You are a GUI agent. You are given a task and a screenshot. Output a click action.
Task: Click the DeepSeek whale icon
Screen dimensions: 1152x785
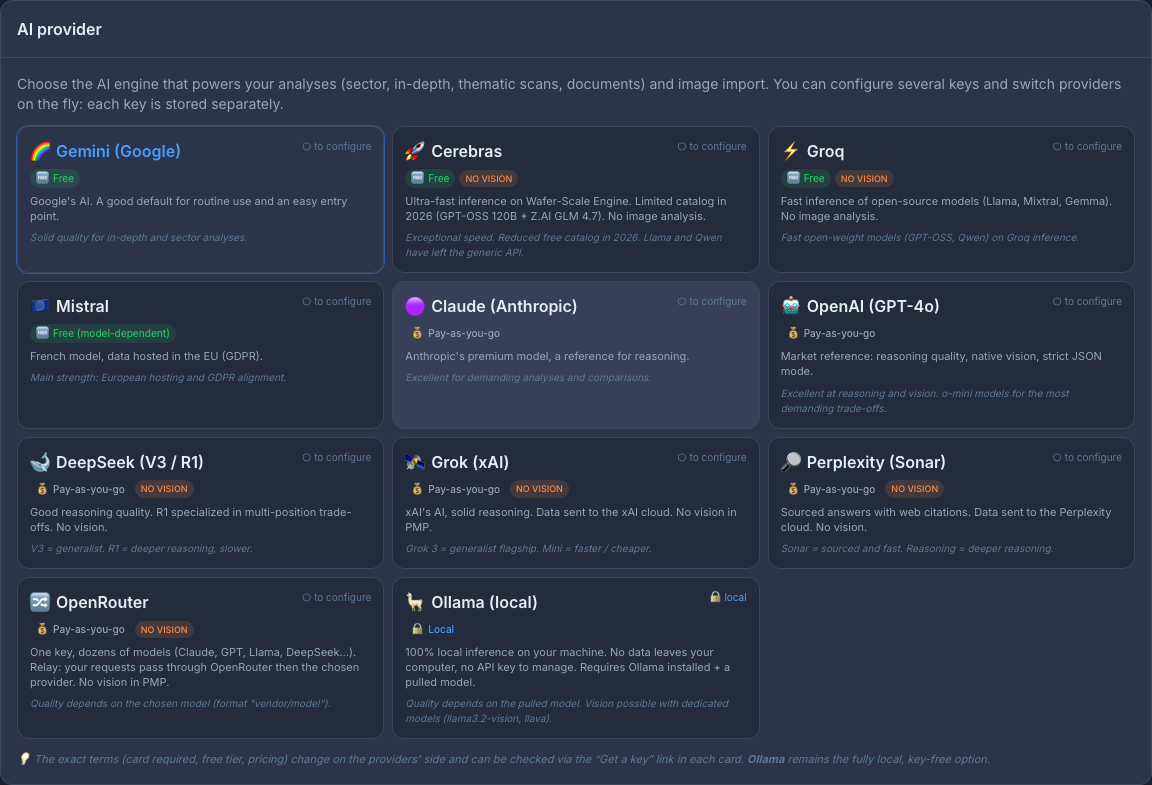[x=40, y=462]
